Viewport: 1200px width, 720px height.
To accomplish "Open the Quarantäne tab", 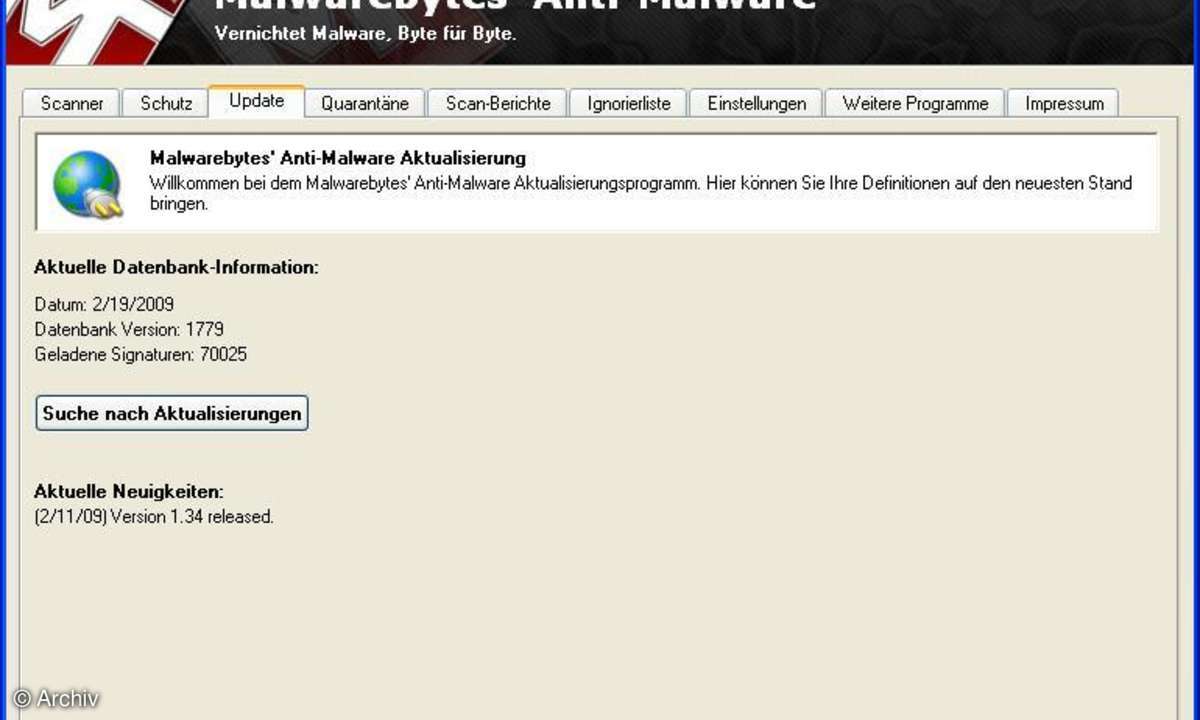I will (365, 103).
